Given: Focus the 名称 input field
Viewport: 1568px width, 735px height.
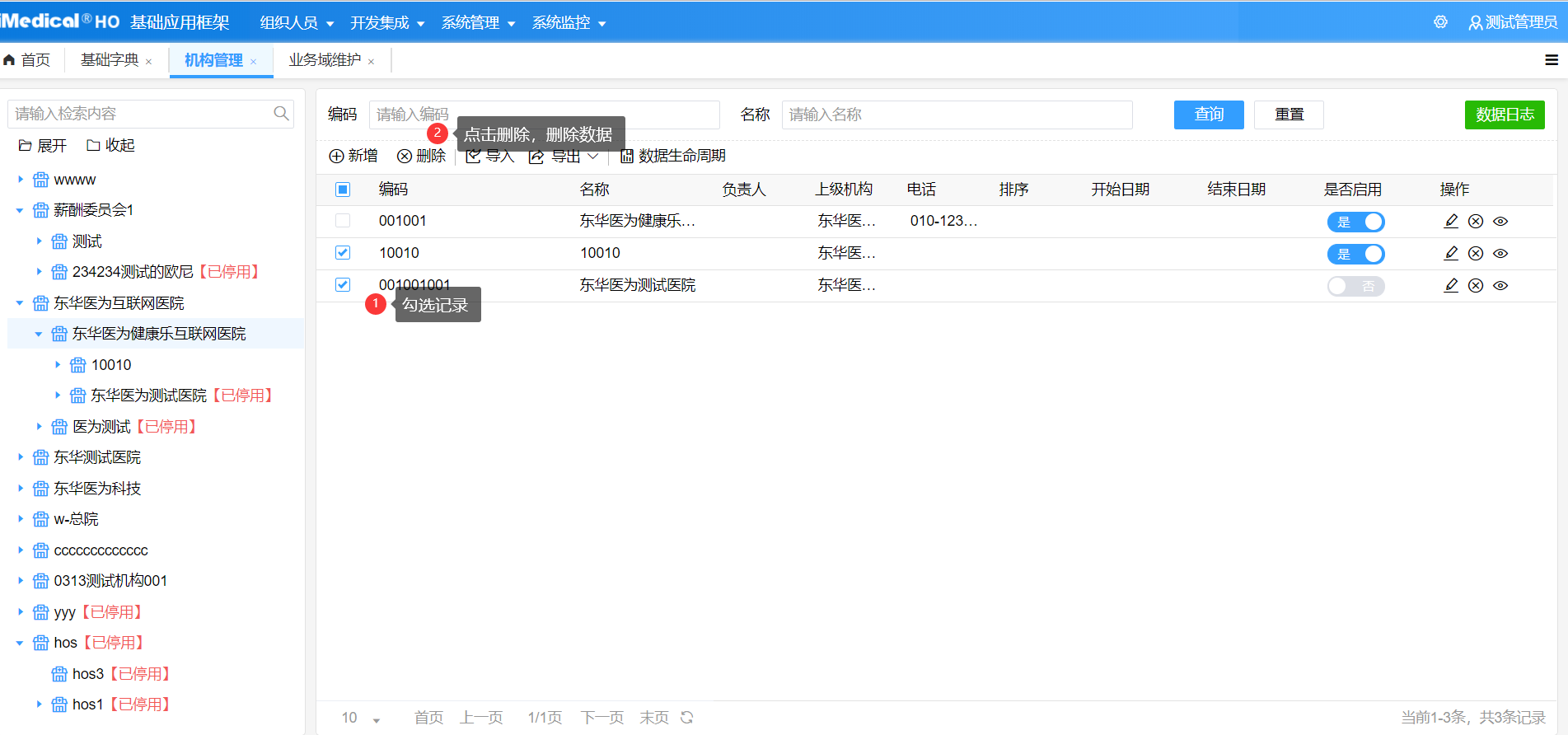Looking at the screenshot, I should click(x=957, y=115).
